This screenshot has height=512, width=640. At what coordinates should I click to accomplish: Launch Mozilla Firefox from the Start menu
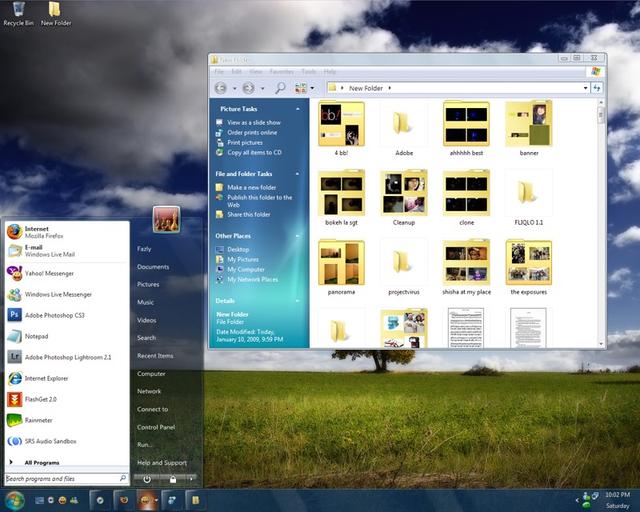coord(40,233)
